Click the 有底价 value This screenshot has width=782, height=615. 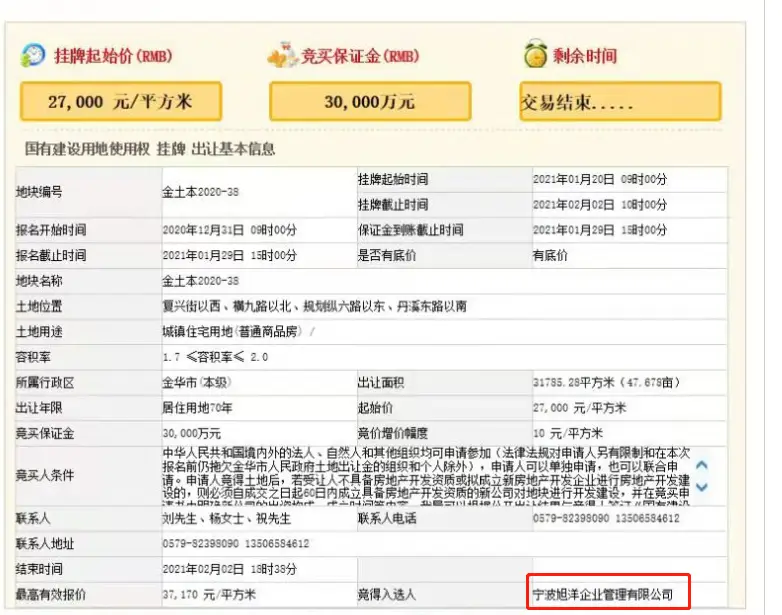[550, 255]
